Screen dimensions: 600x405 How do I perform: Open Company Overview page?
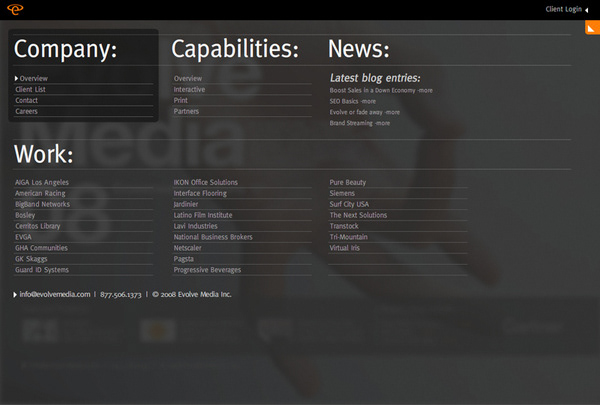tap(34, 78)
